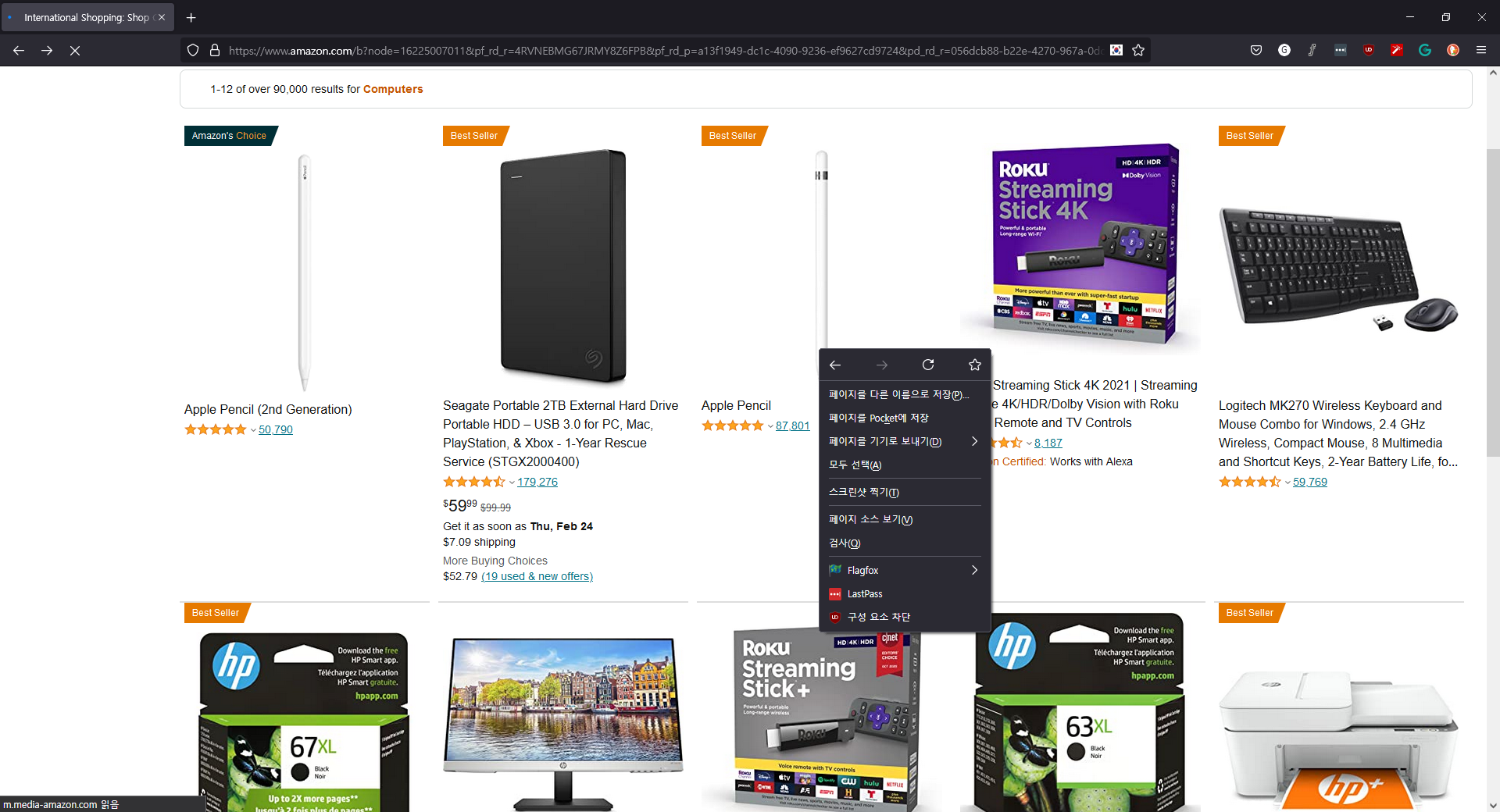
Task: Close the International Shopping tab
Action: tap(162, 17)
